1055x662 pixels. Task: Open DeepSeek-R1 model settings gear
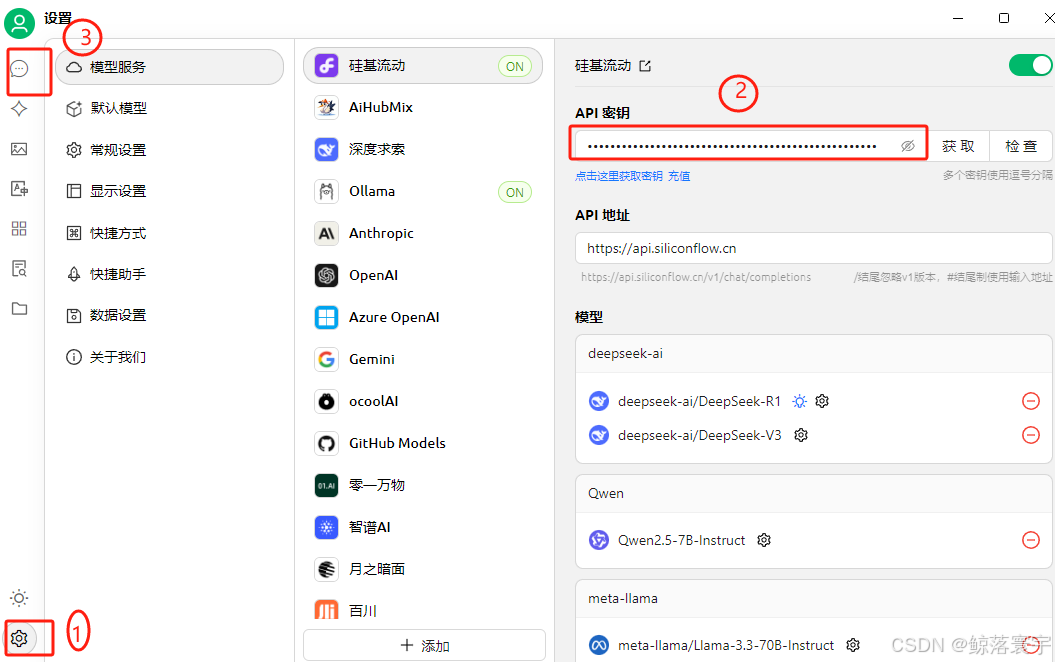click(822, 401)
